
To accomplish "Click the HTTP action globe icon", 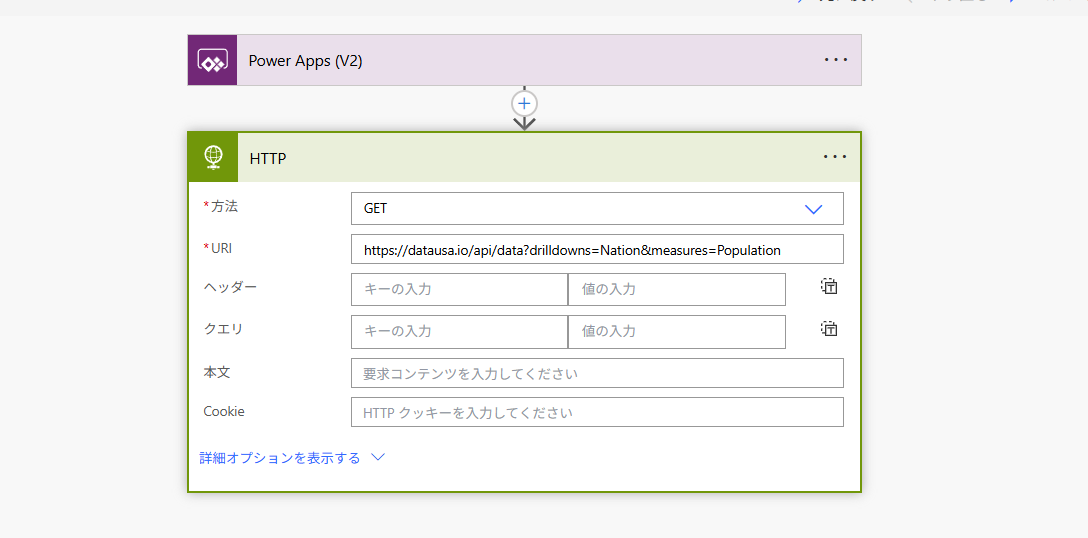I will click(x=213, y=158).
